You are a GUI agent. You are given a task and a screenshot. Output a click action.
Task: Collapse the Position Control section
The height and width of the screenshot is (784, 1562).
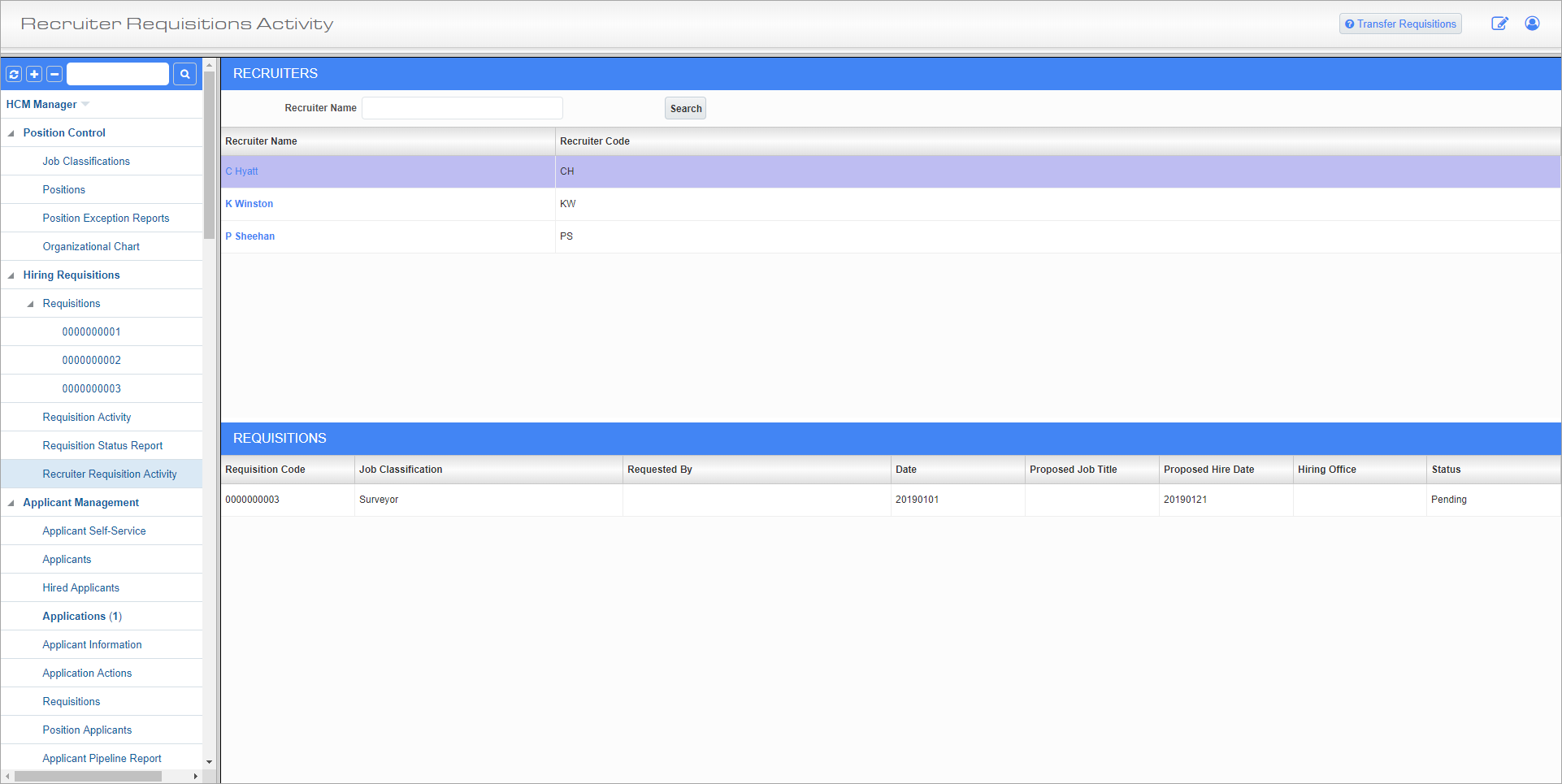(x=11, y=133)
